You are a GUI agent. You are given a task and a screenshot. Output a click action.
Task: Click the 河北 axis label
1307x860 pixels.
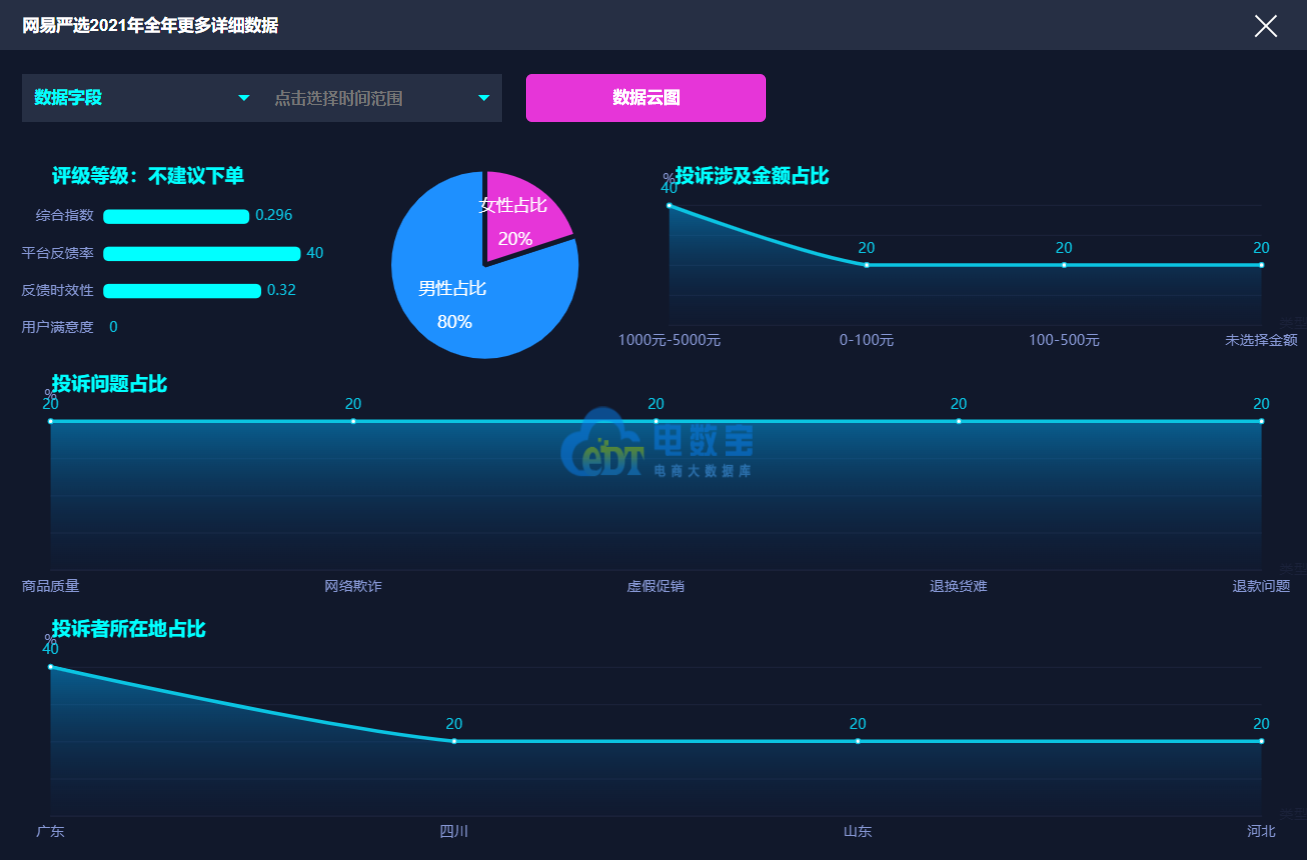tap(1261, 831)
